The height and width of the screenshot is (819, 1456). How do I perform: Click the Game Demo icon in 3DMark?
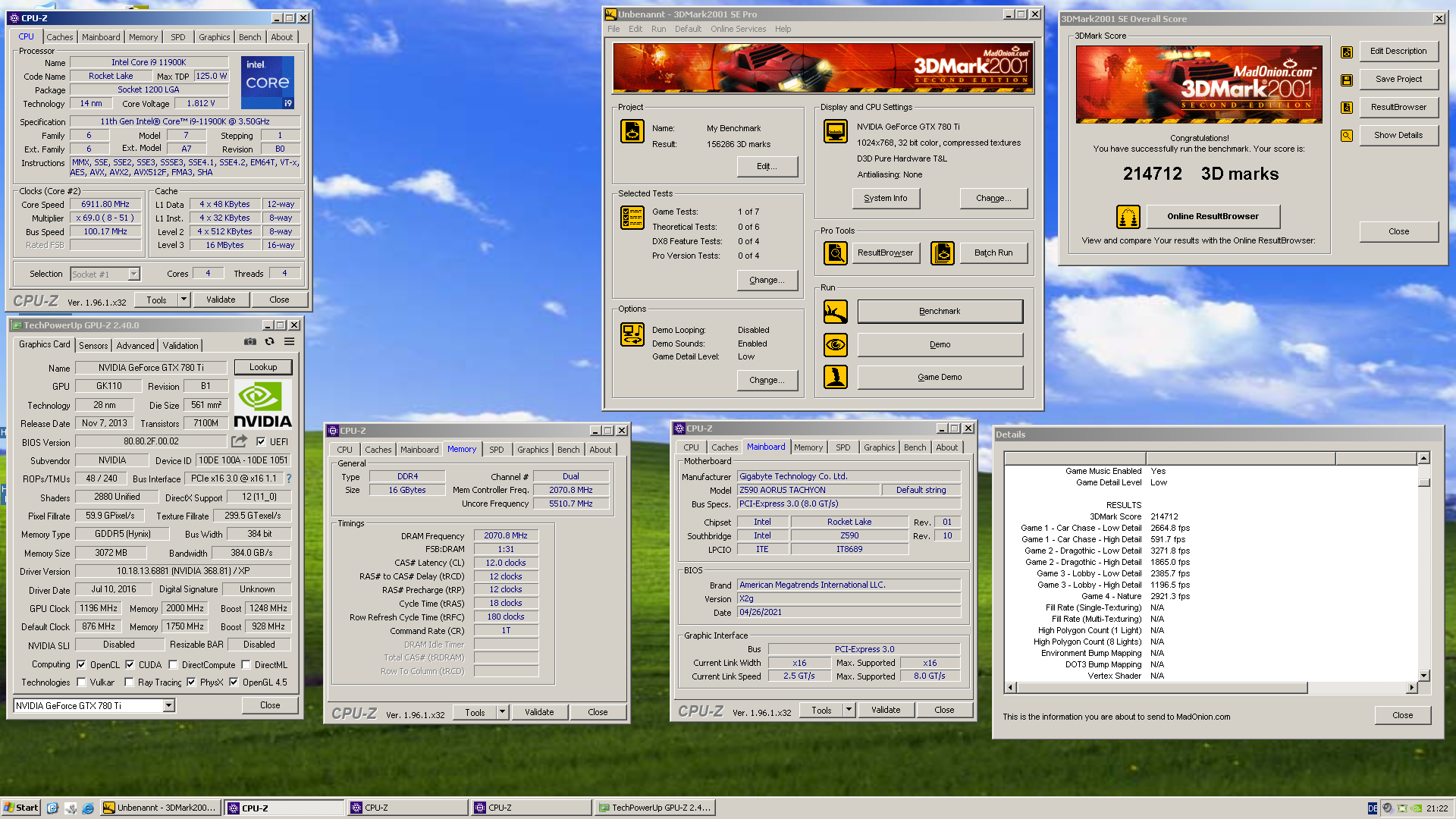tap(835, 377)
